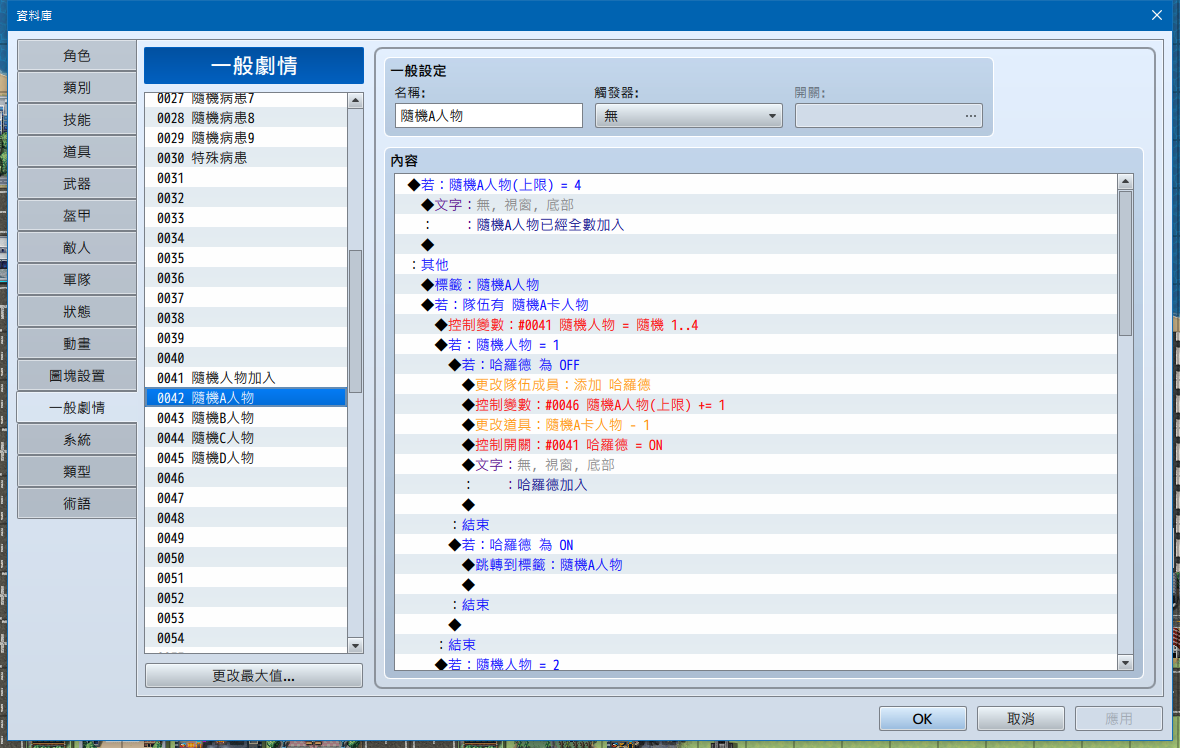This screenshot has width=1180, height=748.
Task: Select command 控制變數 #0041 隨機人物 = 隨機 1..4
Action: coord(756,325)
